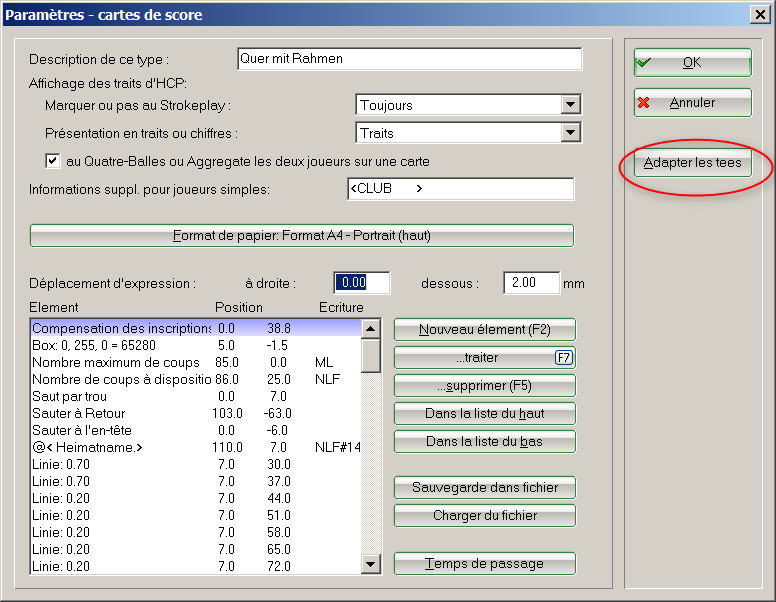776x602 pixels.
Task: Focus the à droite 0.00 field
Action: tap(362, 283)
